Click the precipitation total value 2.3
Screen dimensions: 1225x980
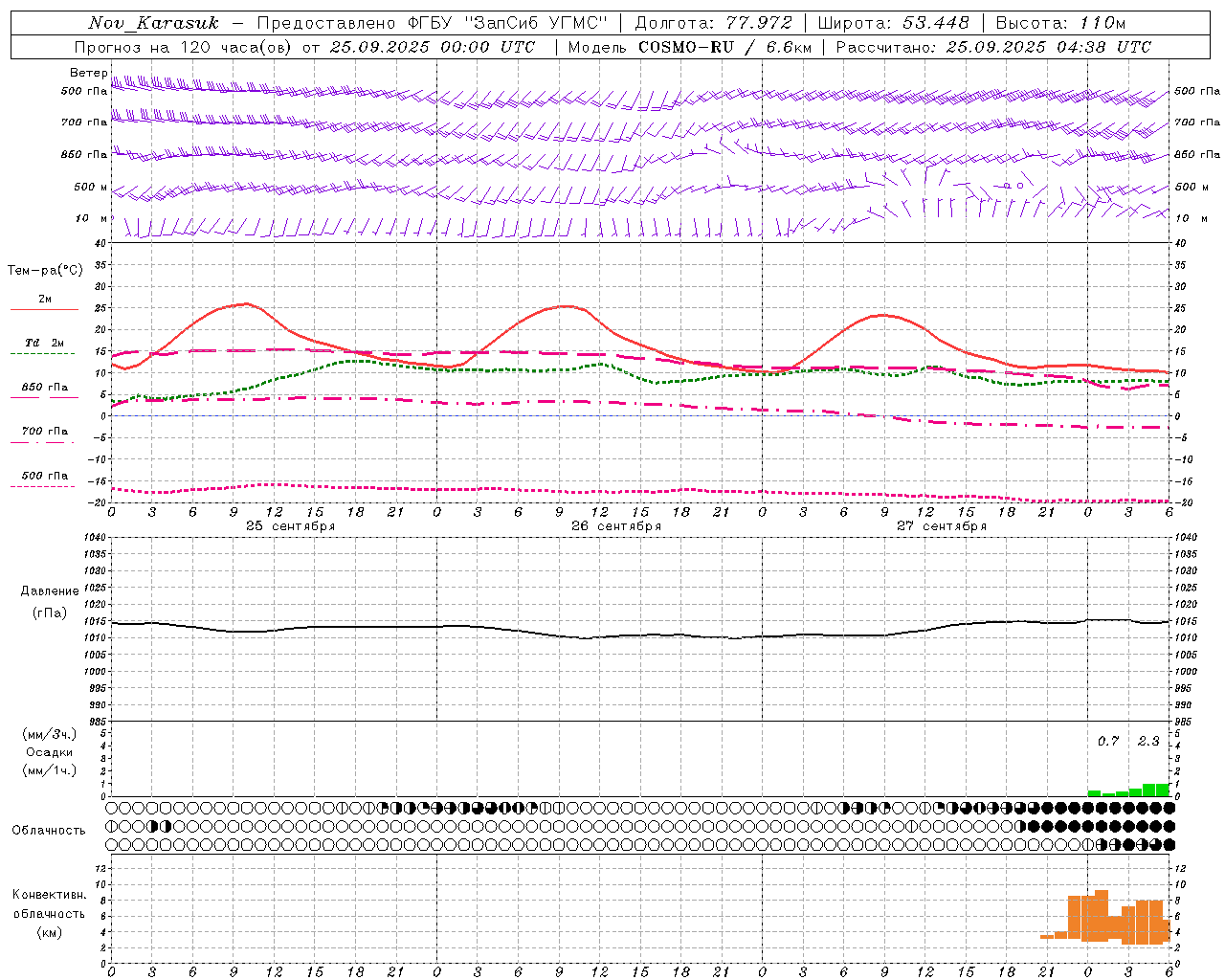coord(1148,742)
